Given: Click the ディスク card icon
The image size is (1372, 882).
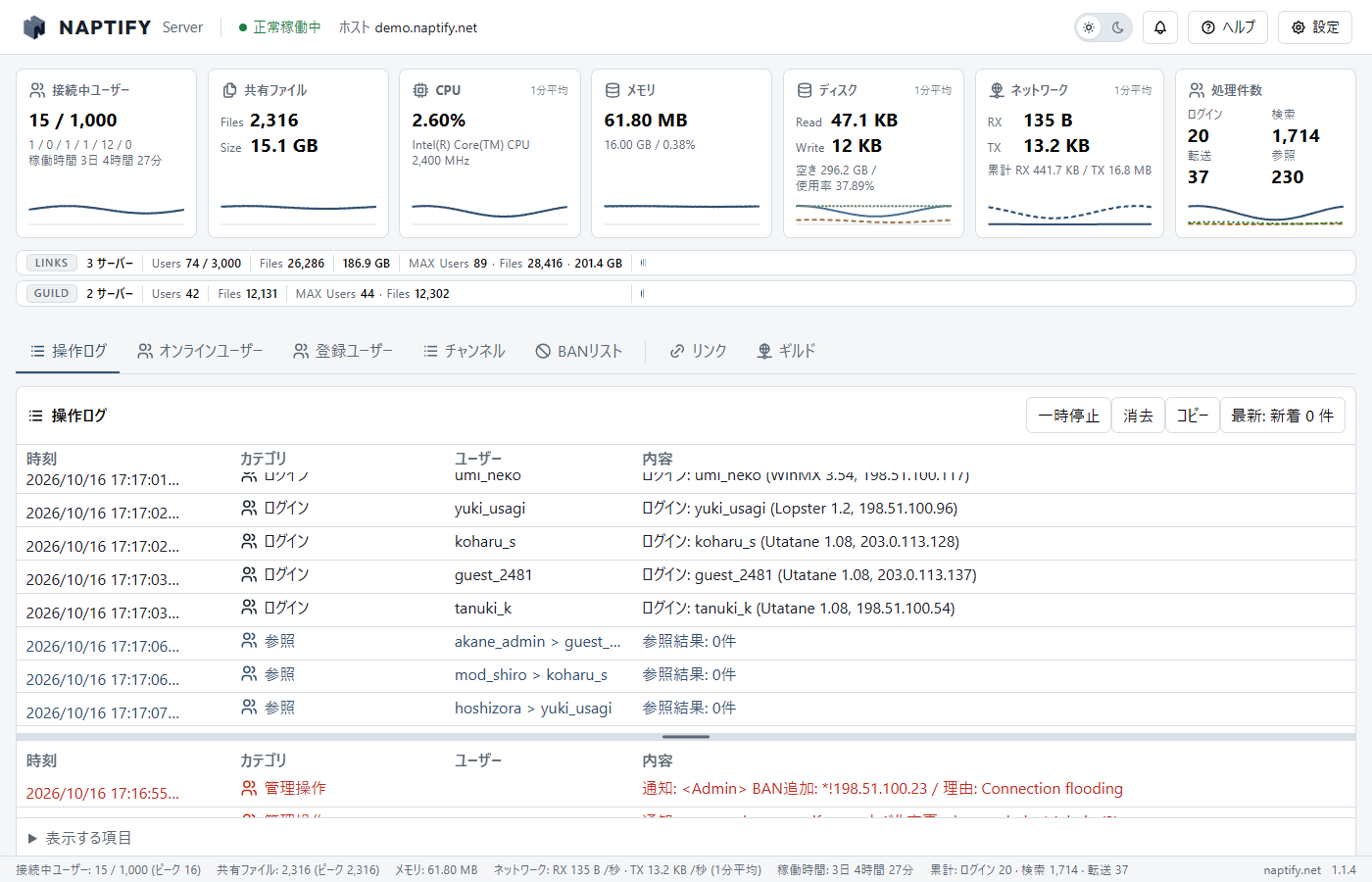Looking at the screenshot, I should (x=805, y=90).
